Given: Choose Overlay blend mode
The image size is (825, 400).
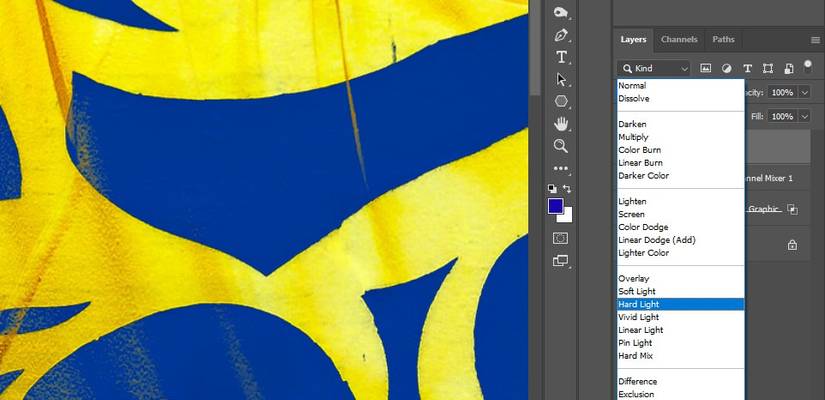Looking at the screenshot, I should click(681, 278).
